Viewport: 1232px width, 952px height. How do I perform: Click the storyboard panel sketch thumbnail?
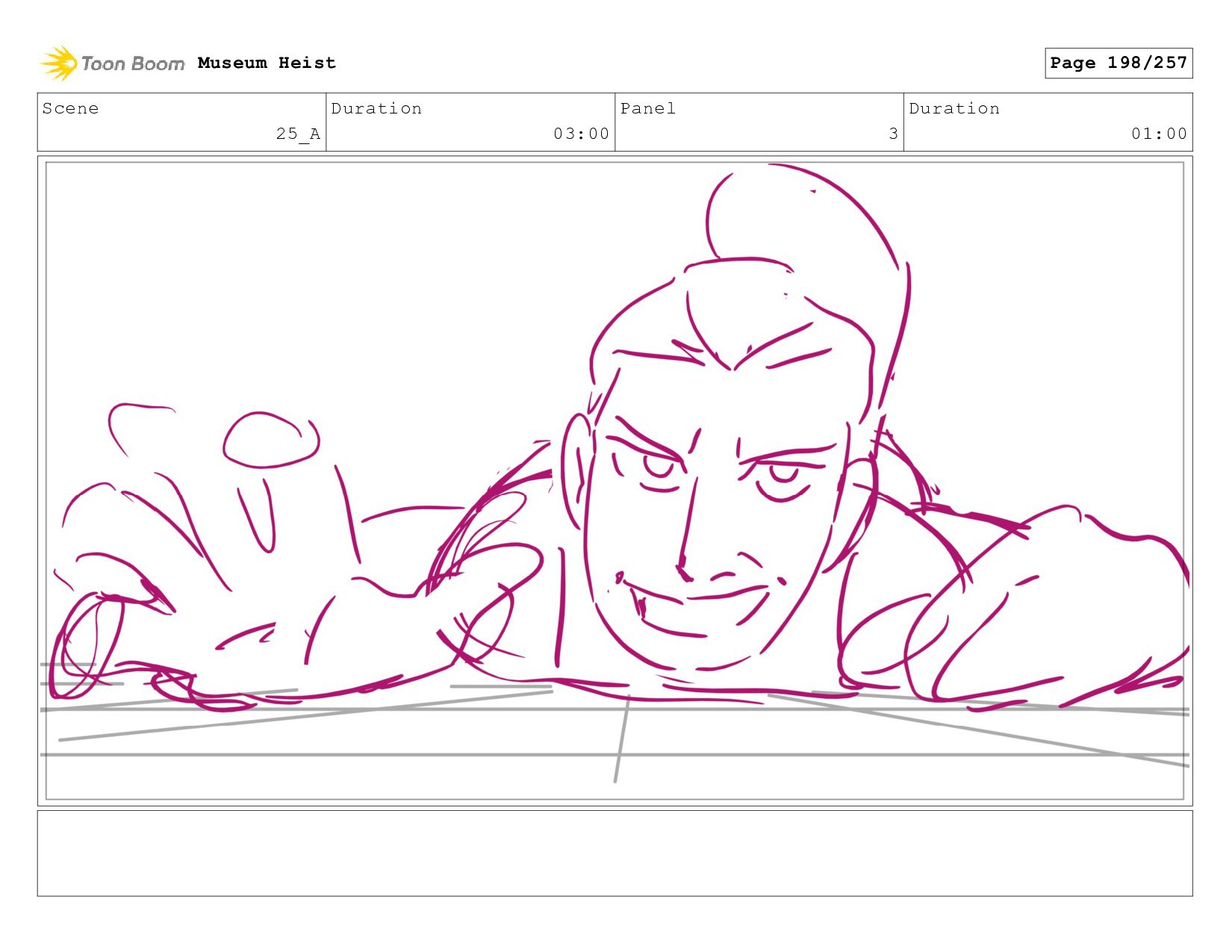click(x=615, y=481)
